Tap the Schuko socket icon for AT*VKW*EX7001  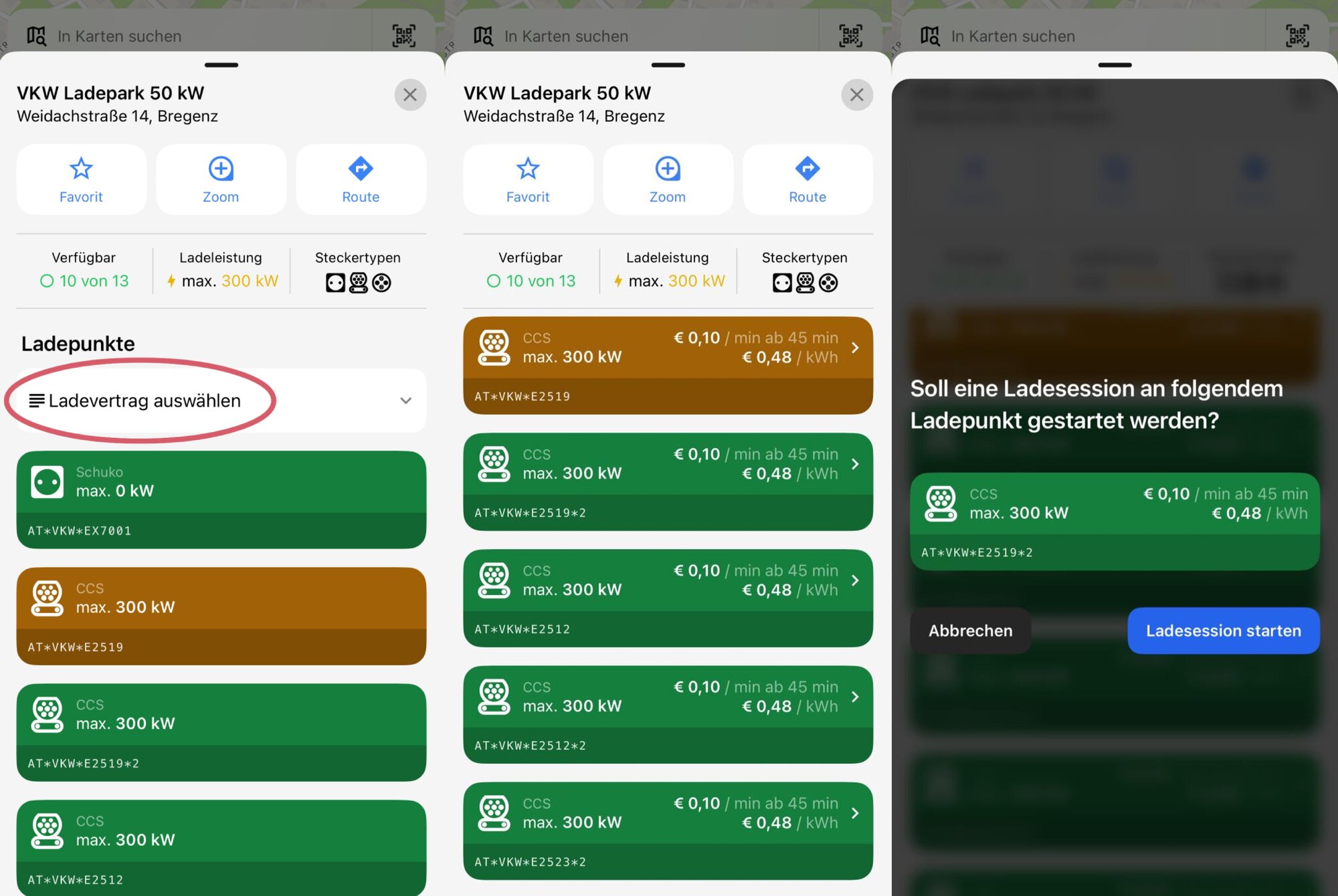click(47, 481)
